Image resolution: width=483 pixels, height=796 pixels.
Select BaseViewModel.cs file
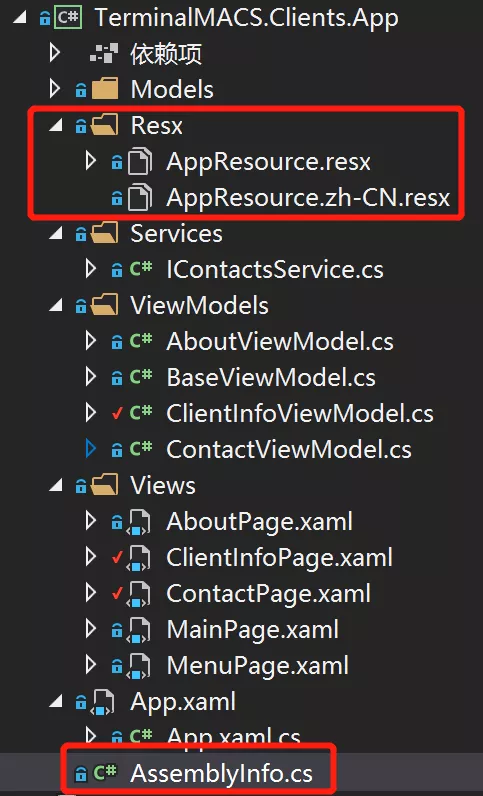(x=271, y=377)
